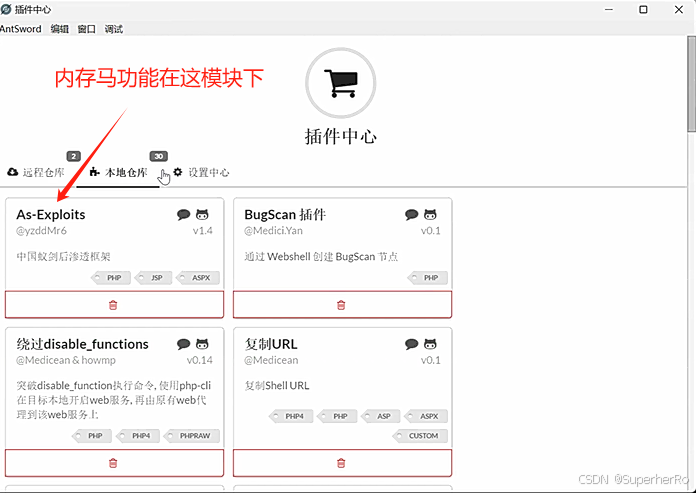
Task: Click the 本地仓库 badge showing 30
Action: (x=158, y=156)
